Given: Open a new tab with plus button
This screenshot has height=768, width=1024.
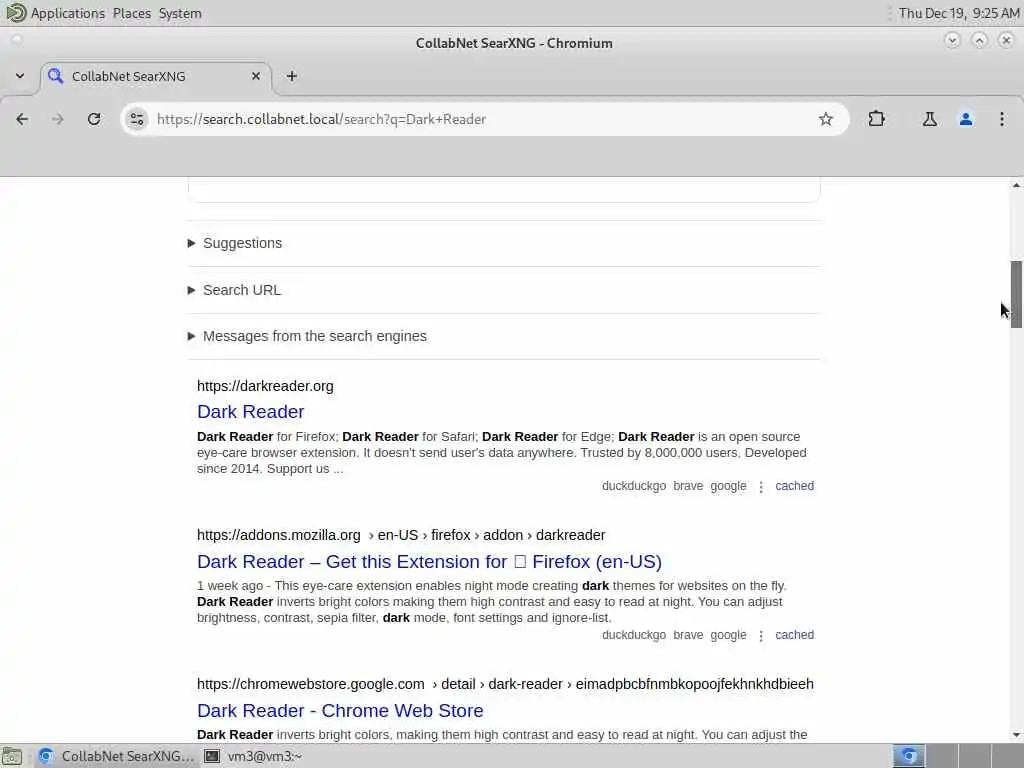Looking at the screenshot, I should (x=292, y=76).
